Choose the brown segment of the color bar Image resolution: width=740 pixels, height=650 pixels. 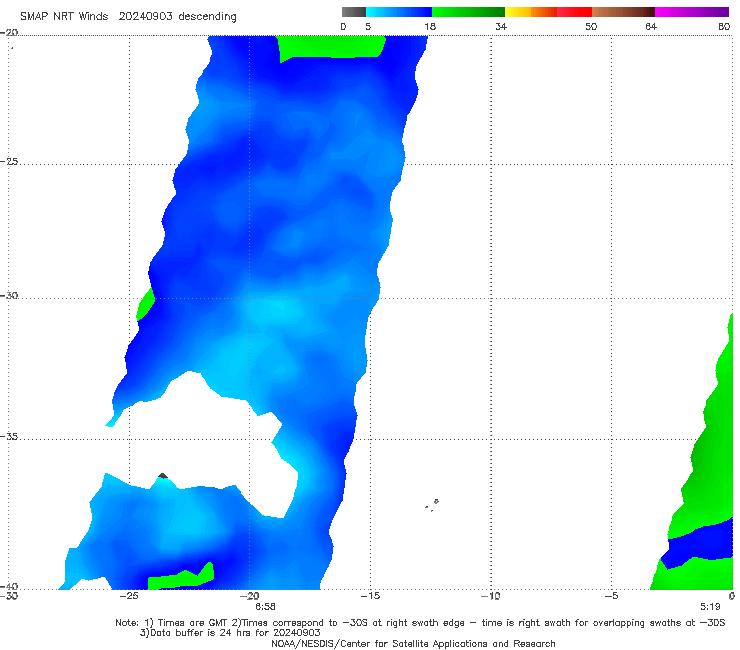click(x=623, y=12)
